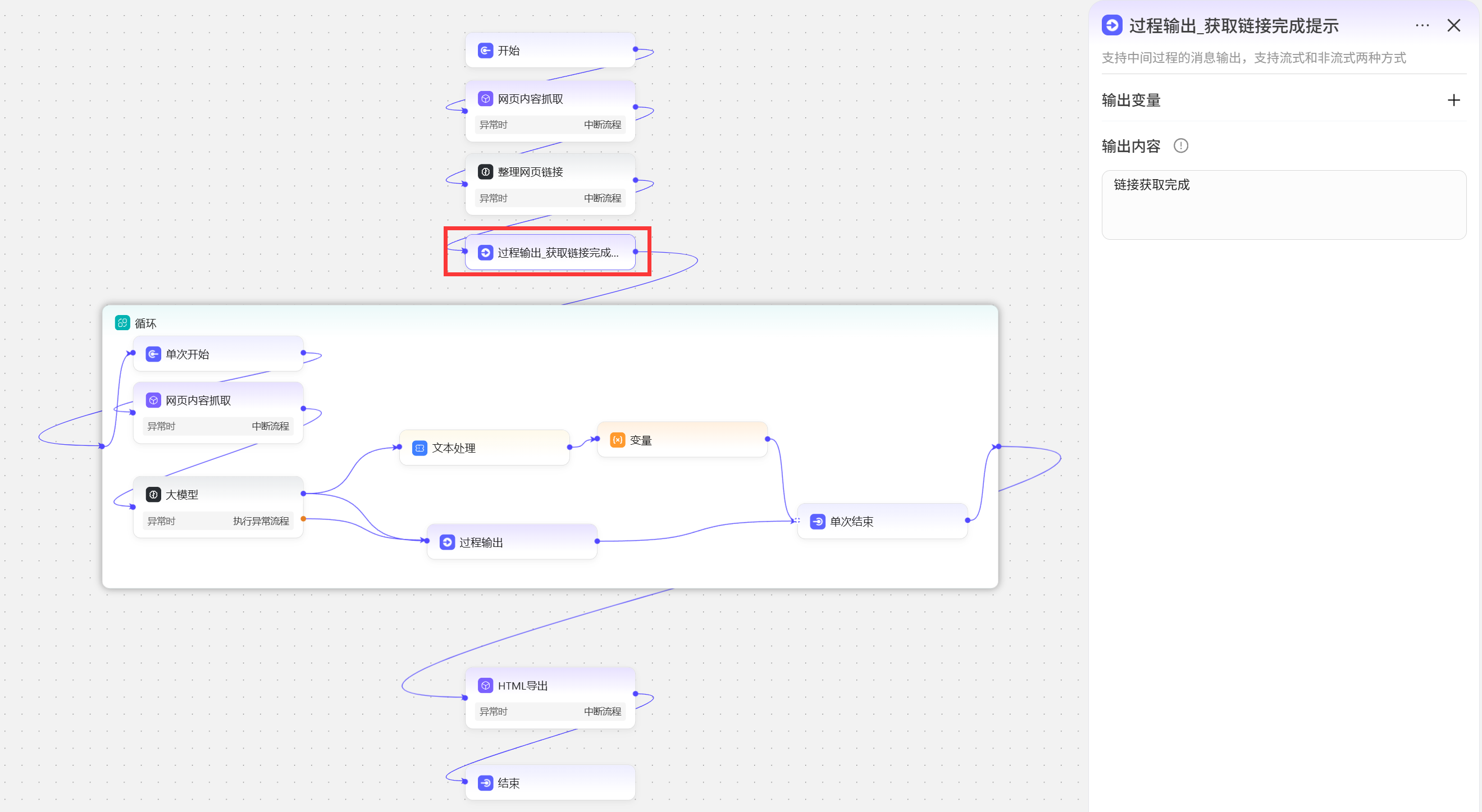The width and height of the screenshot is (1482, 812).
Task: Click the 大模型 node icon
Action: pos(153,494)
